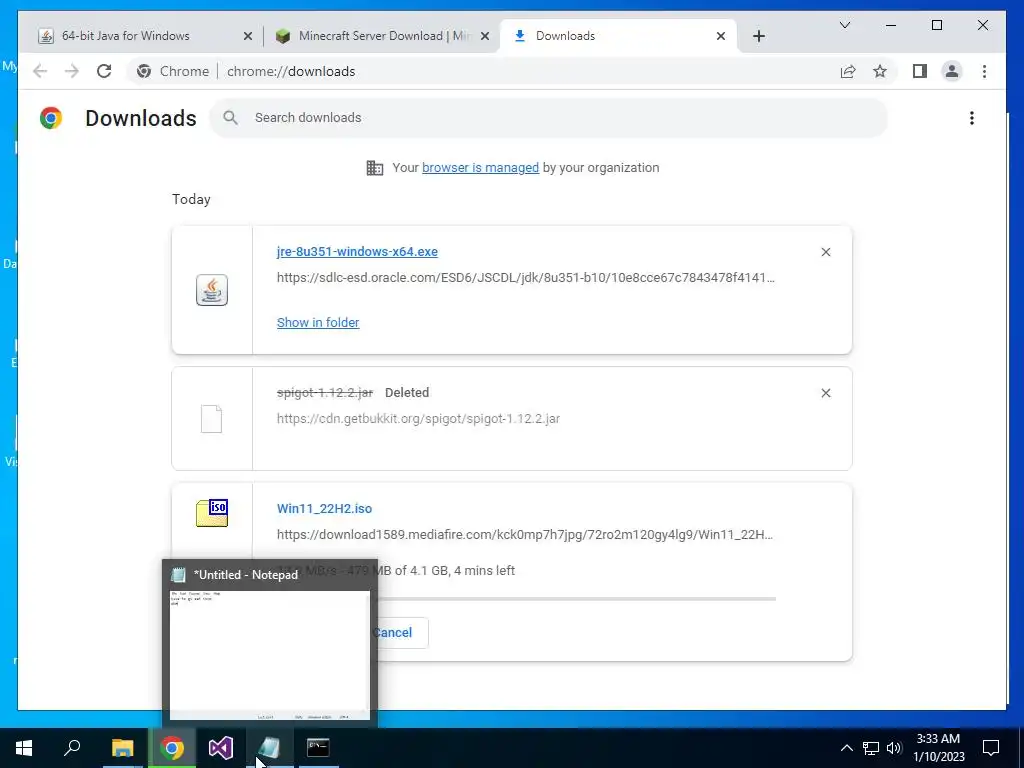Click the browser Forward arrow

[72, 71]
